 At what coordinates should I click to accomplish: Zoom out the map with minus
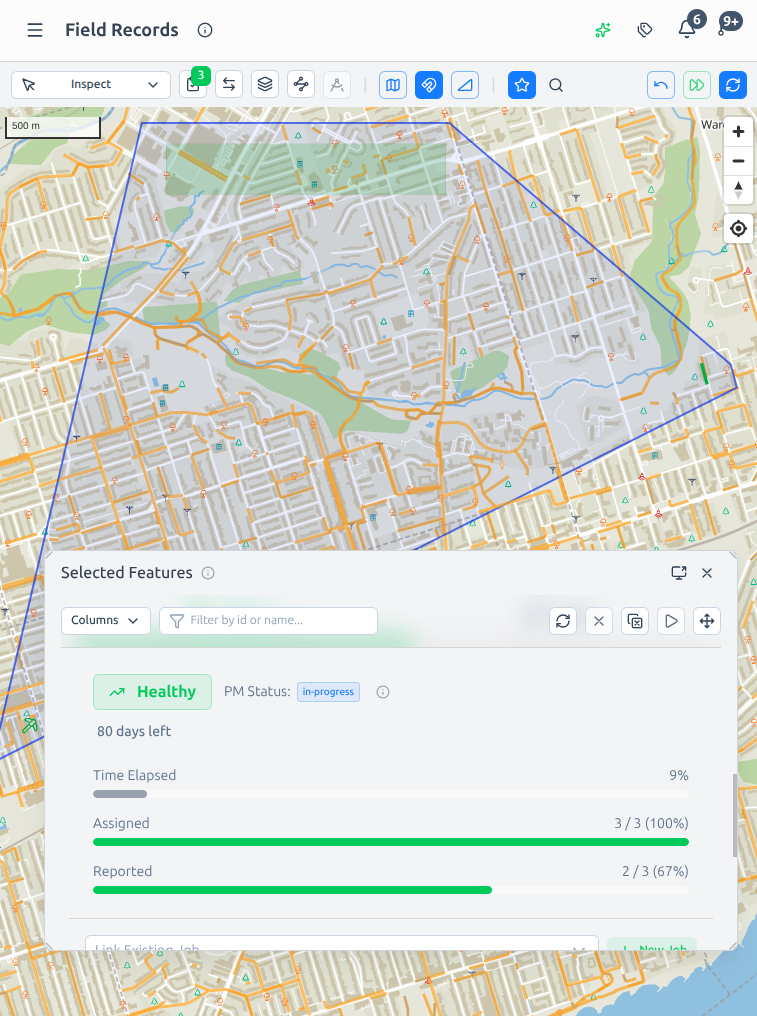pyautogui.click(x=738, y=161)
